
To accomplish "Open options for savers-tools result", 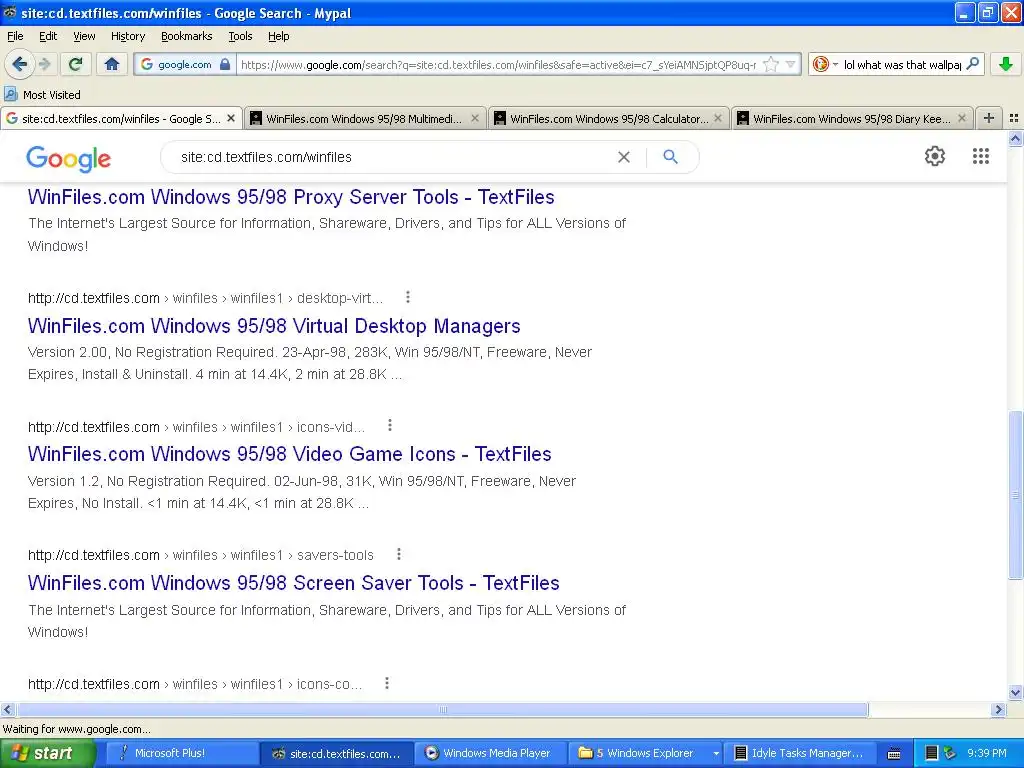I will [398, 554].
